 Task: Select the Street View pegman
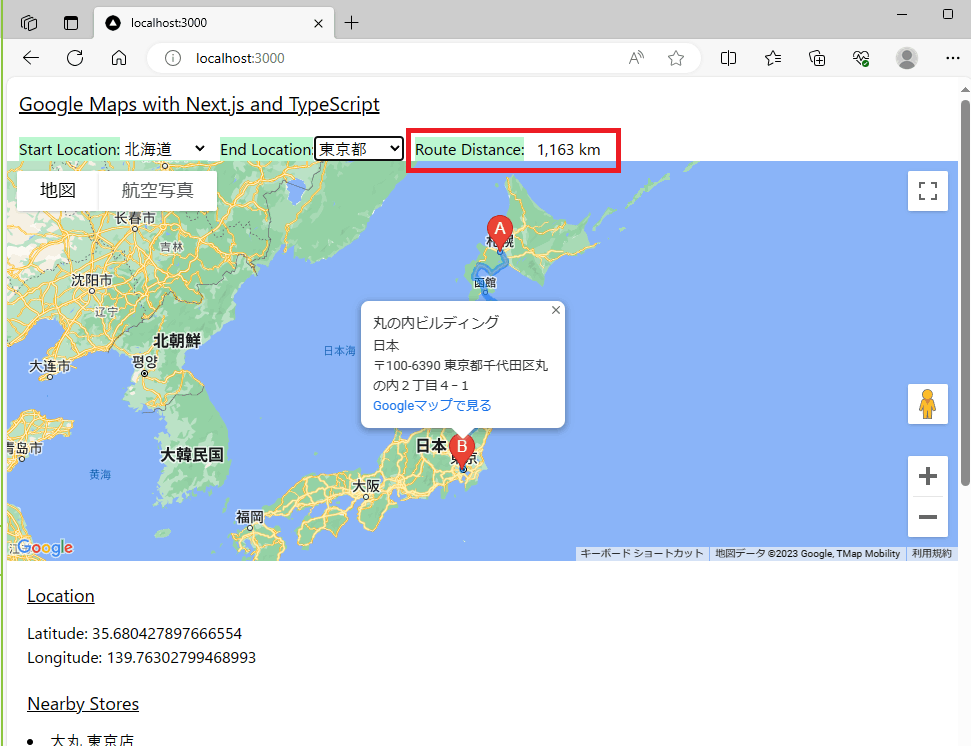pyautogui.click(x=927, y=404)
